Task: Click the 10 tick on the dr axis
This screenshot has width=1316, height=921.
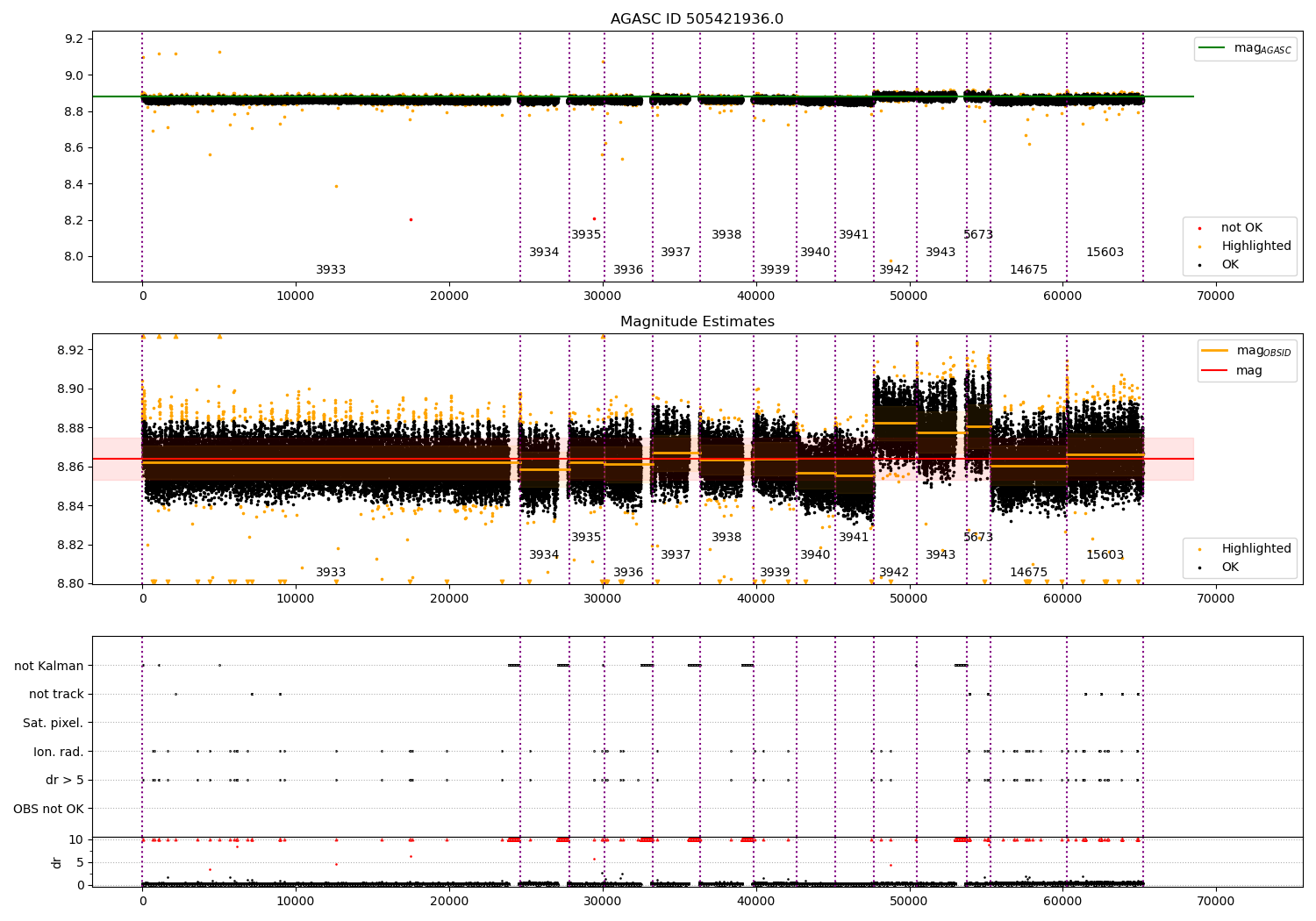Action: [x=76, y=839]
